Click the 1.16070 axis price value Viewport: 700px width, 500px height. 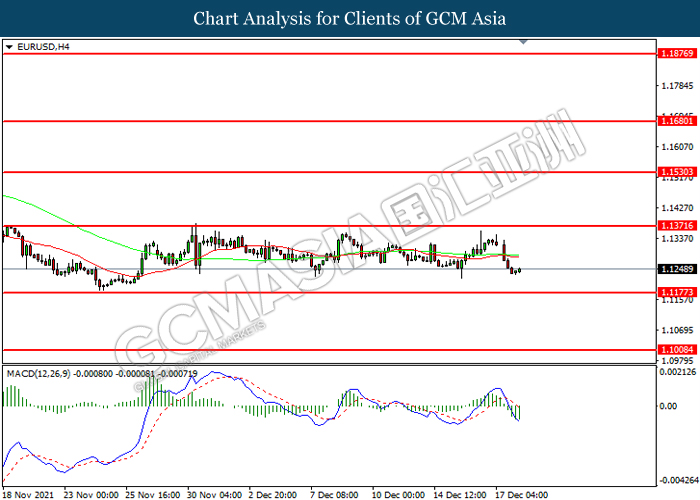coord(677,147)
